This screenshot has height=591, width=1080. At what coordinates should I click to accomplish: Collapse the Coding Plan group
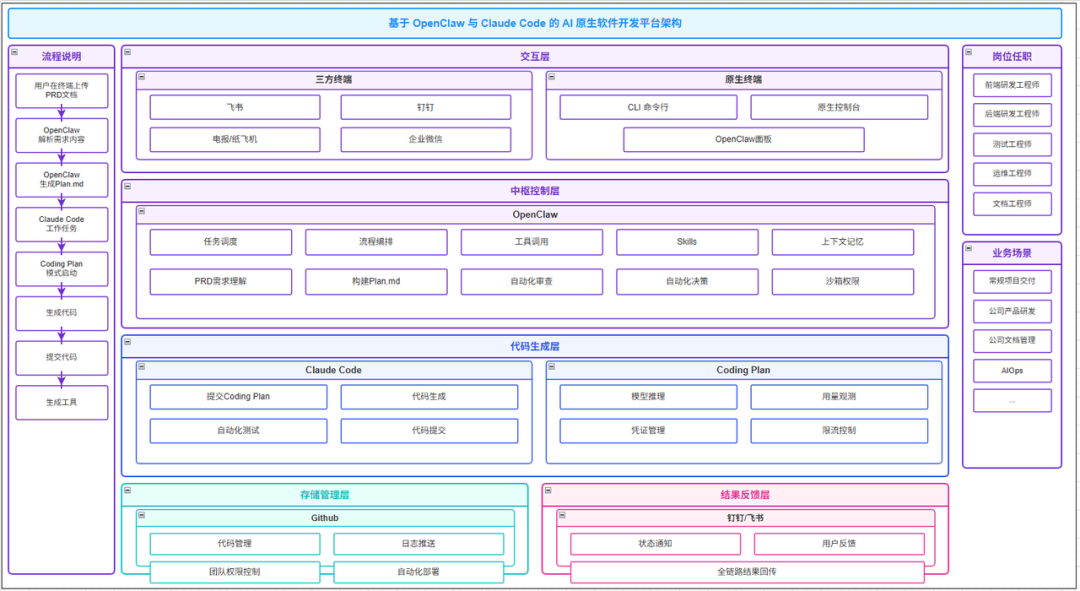pyautogui.click(x=552, y=367)
